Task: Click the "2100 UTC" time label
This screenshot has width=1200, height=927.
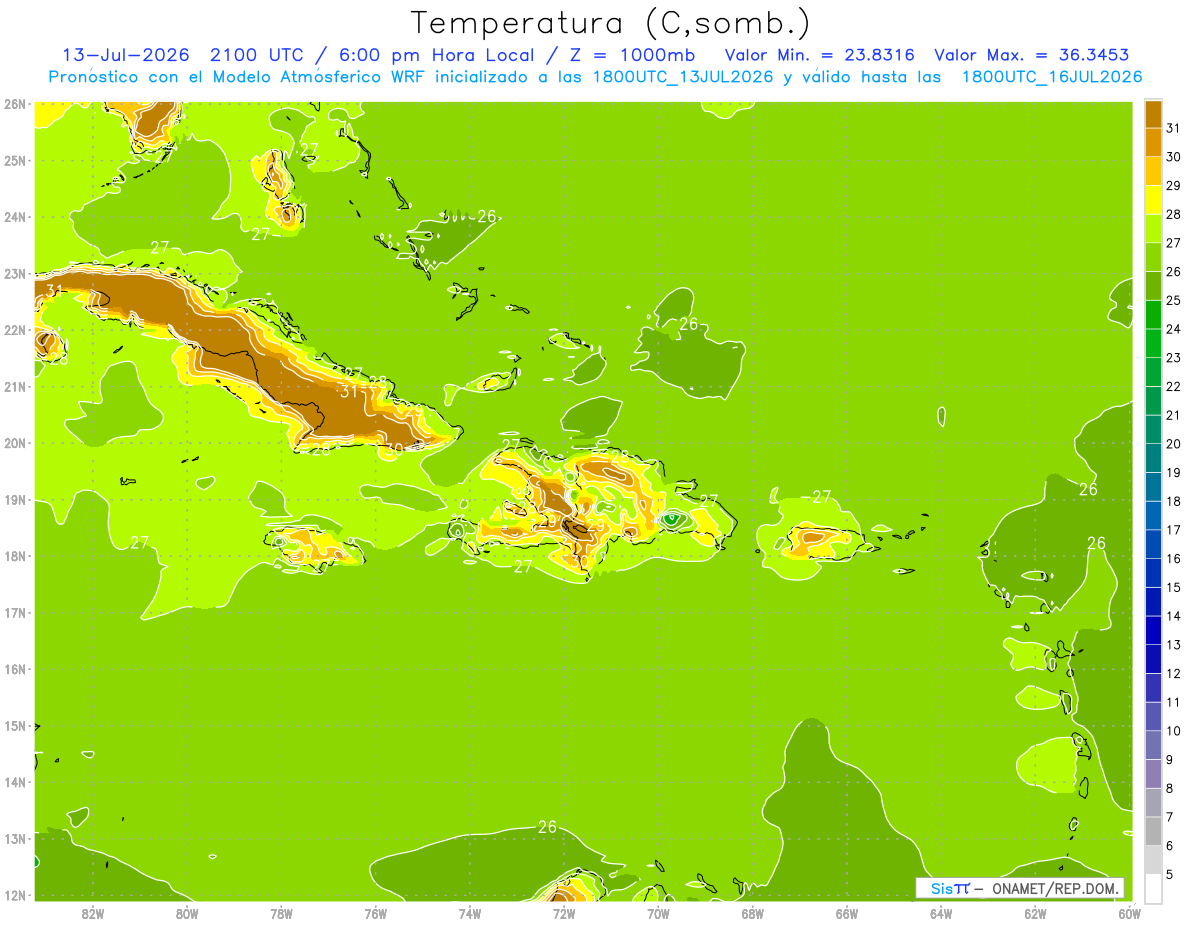Action: click(256, 55)
